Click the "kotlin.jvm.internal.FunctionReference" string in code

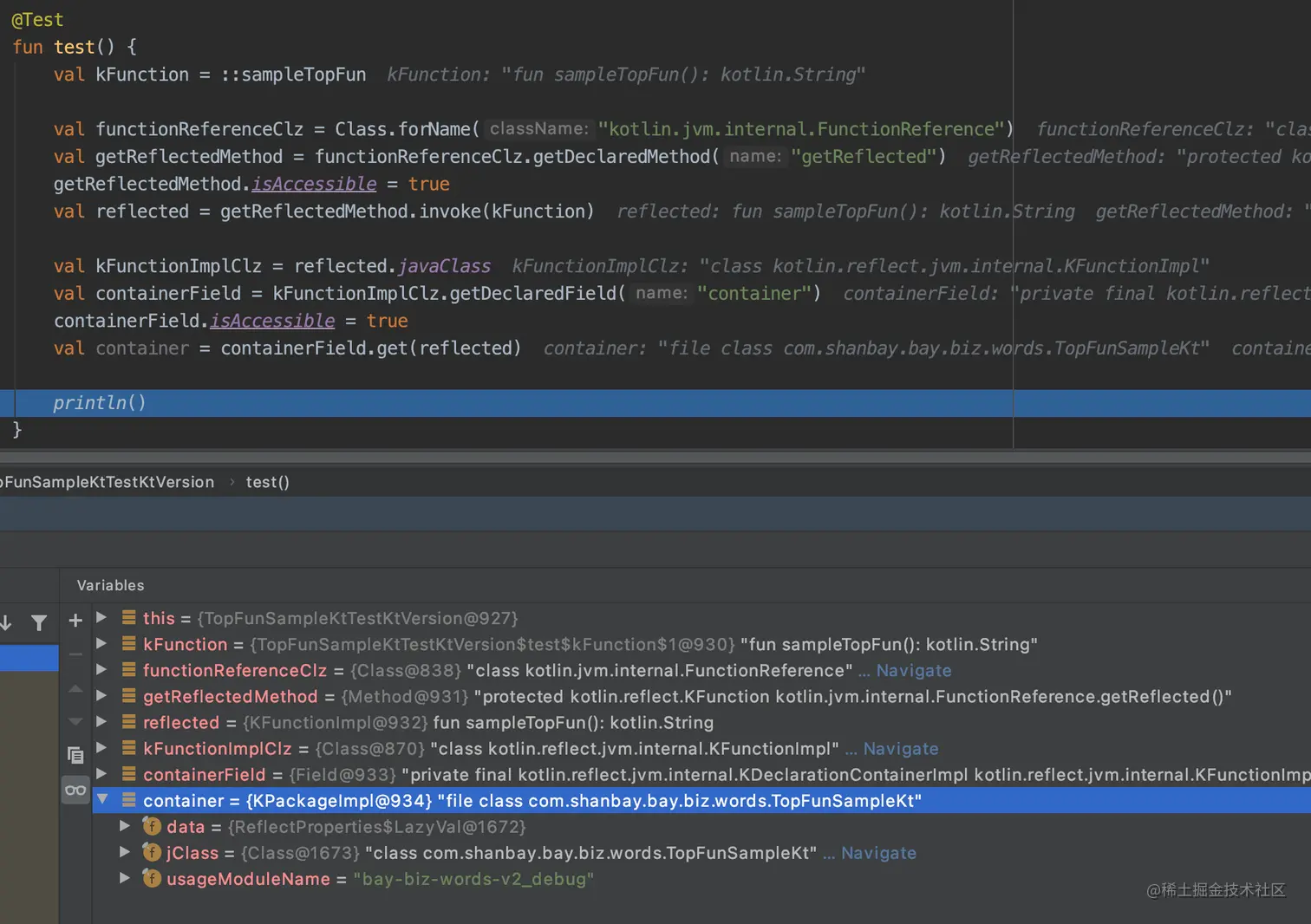[x=801, y=129]
